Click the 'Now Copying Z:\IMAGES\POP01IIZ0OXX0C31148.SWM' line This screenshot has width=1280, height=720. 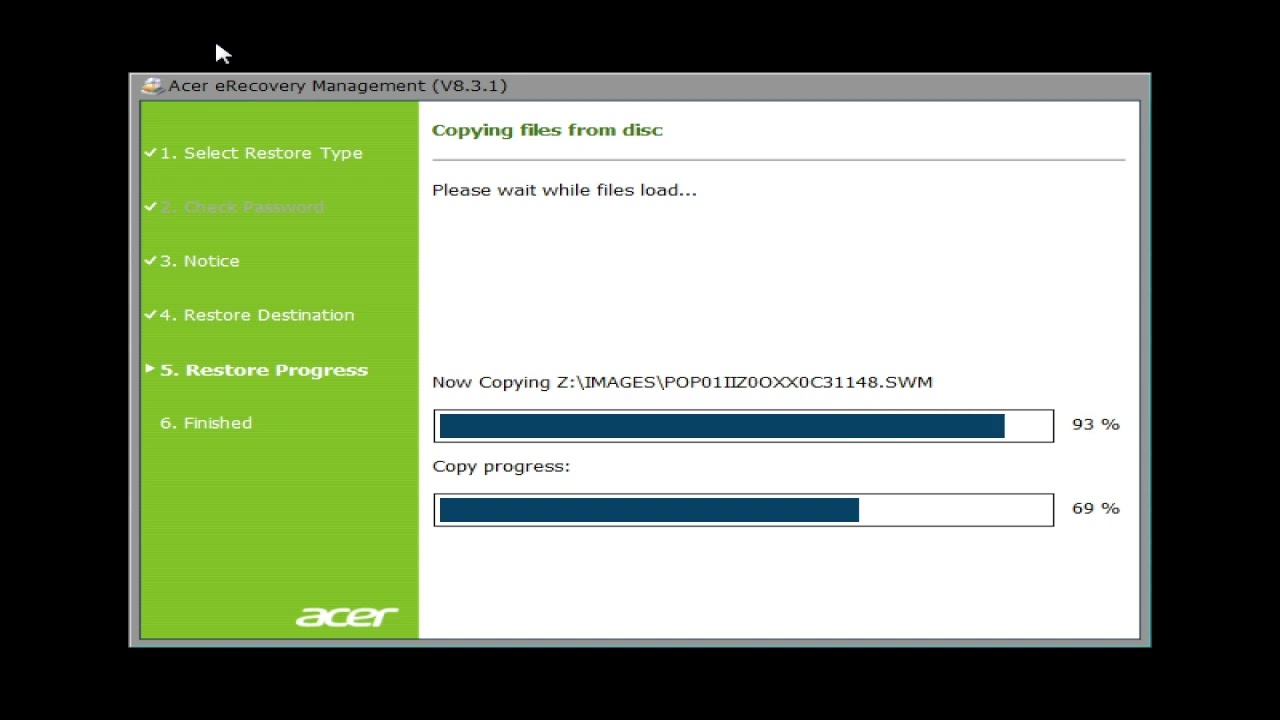click(x=682, y=382)
